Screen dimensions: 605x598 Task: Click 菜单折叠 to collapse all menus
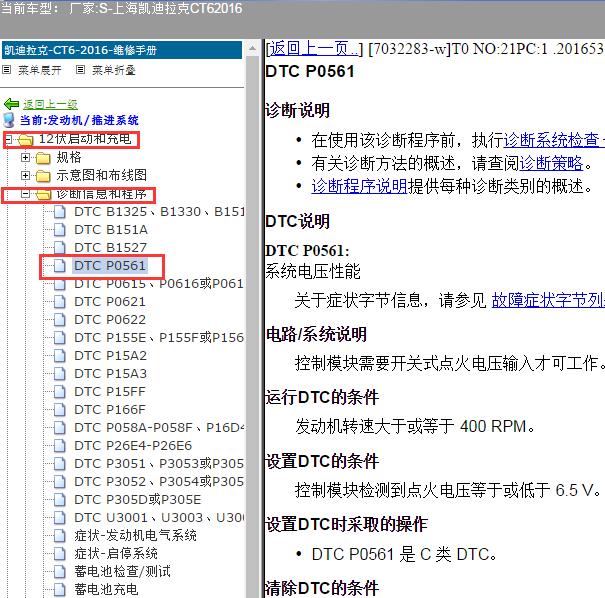coord(113,70)
